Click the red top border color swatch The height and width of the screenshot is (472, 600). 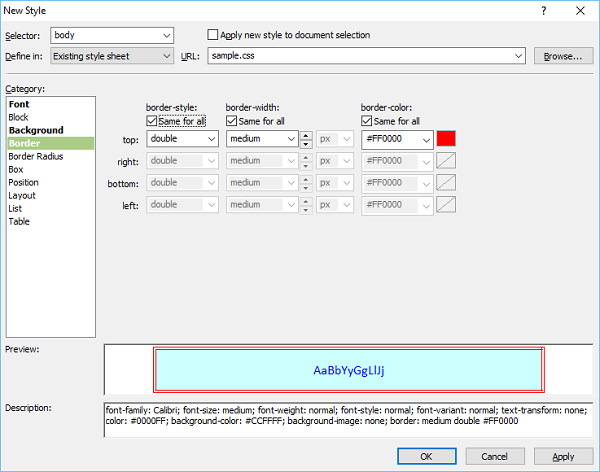click(x=446, y=139)
